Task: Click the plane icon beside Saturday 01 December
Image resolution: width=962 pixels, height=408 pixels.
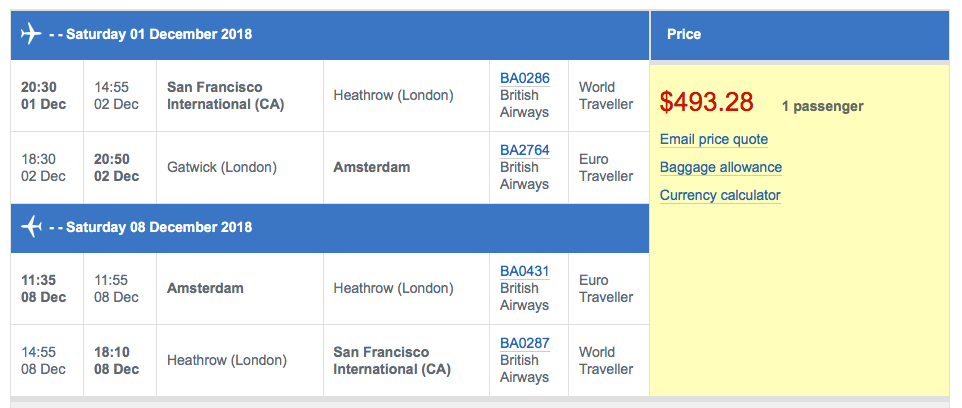Action: [x=31, y=34]
